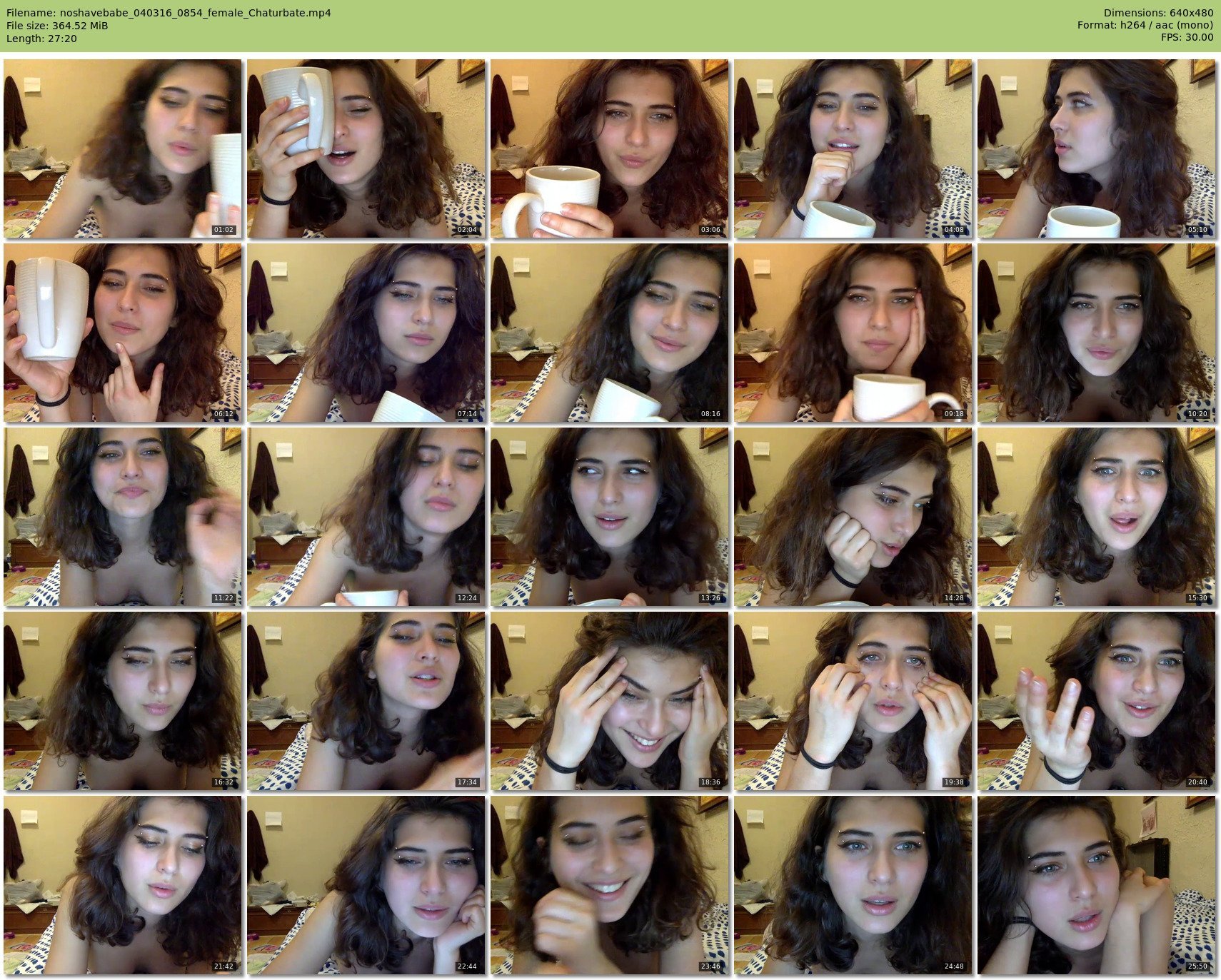Click the frame with timestamp 07:14
This screenshot has height=980, width=1221.
pos(366,333)
